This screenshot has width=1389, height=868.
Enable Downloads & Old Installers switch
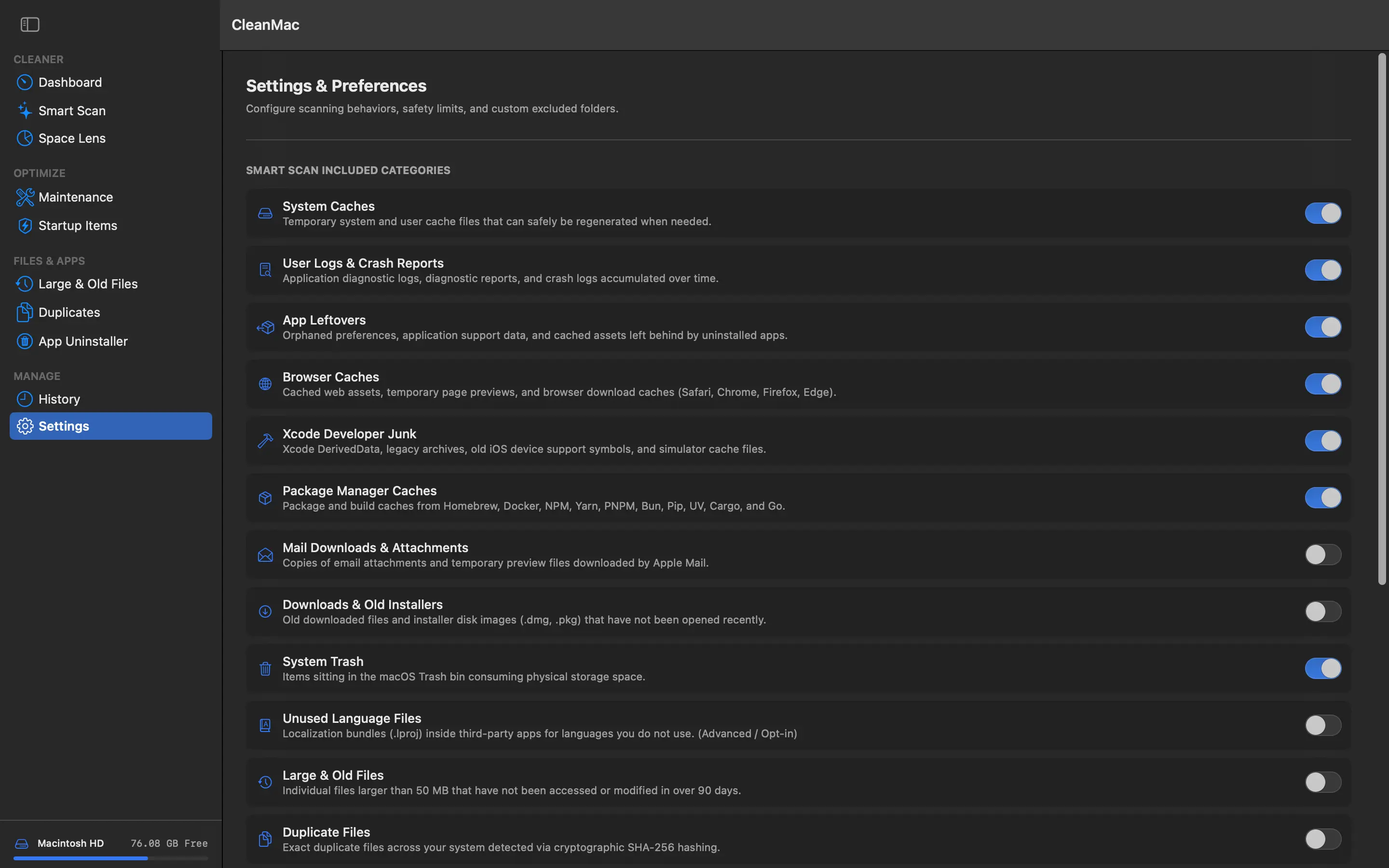(x=1322, y=611)
